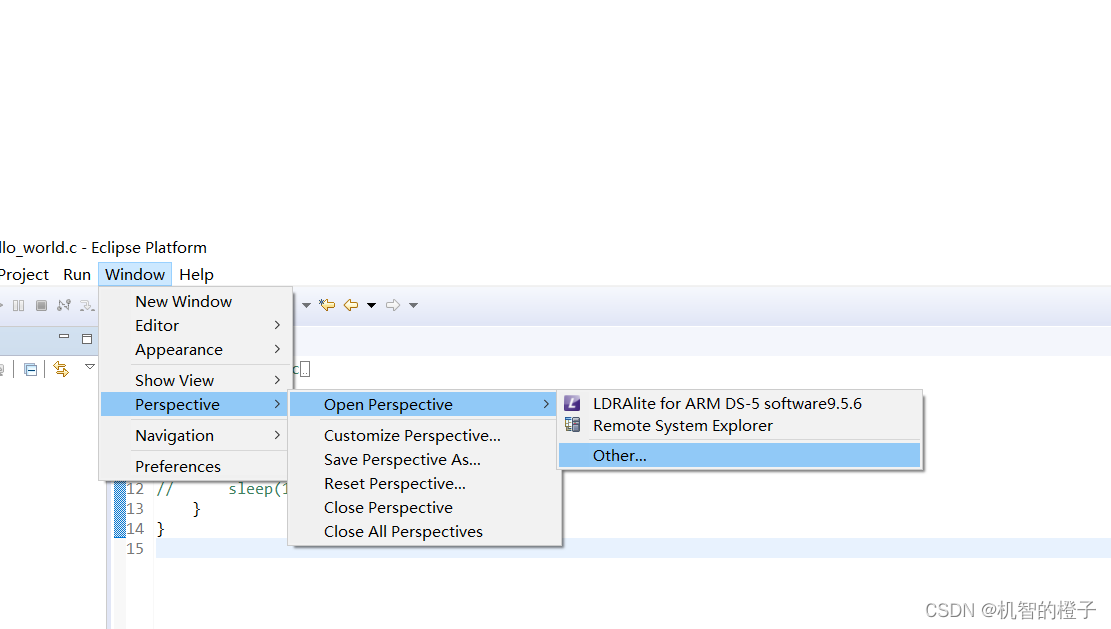
Task: Choose Reset Perspective...
Action: (x=424, y=484)
